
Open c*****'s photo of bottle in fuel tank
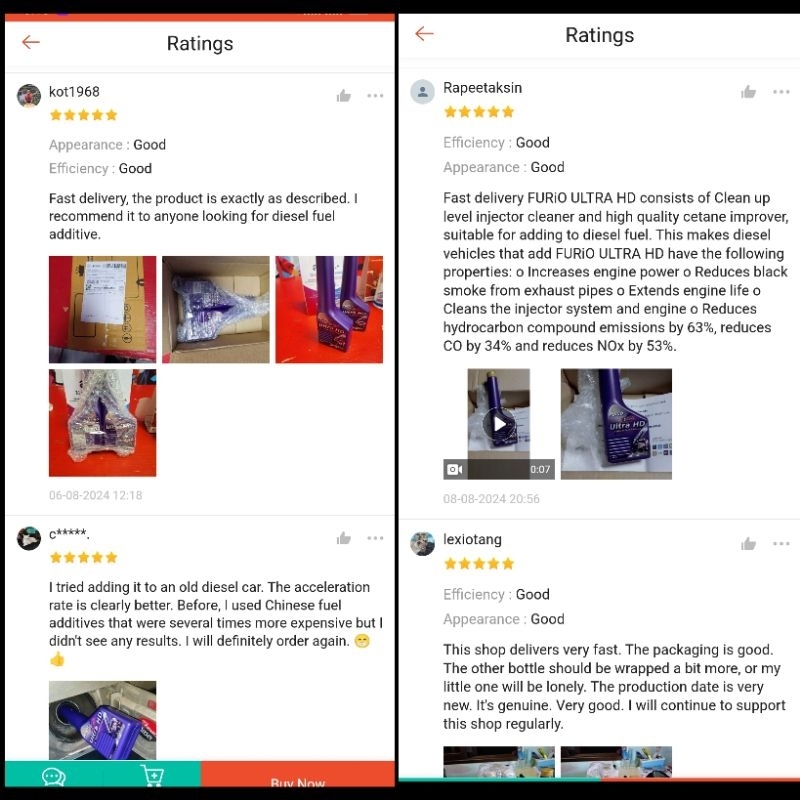[x=103, y=720]
